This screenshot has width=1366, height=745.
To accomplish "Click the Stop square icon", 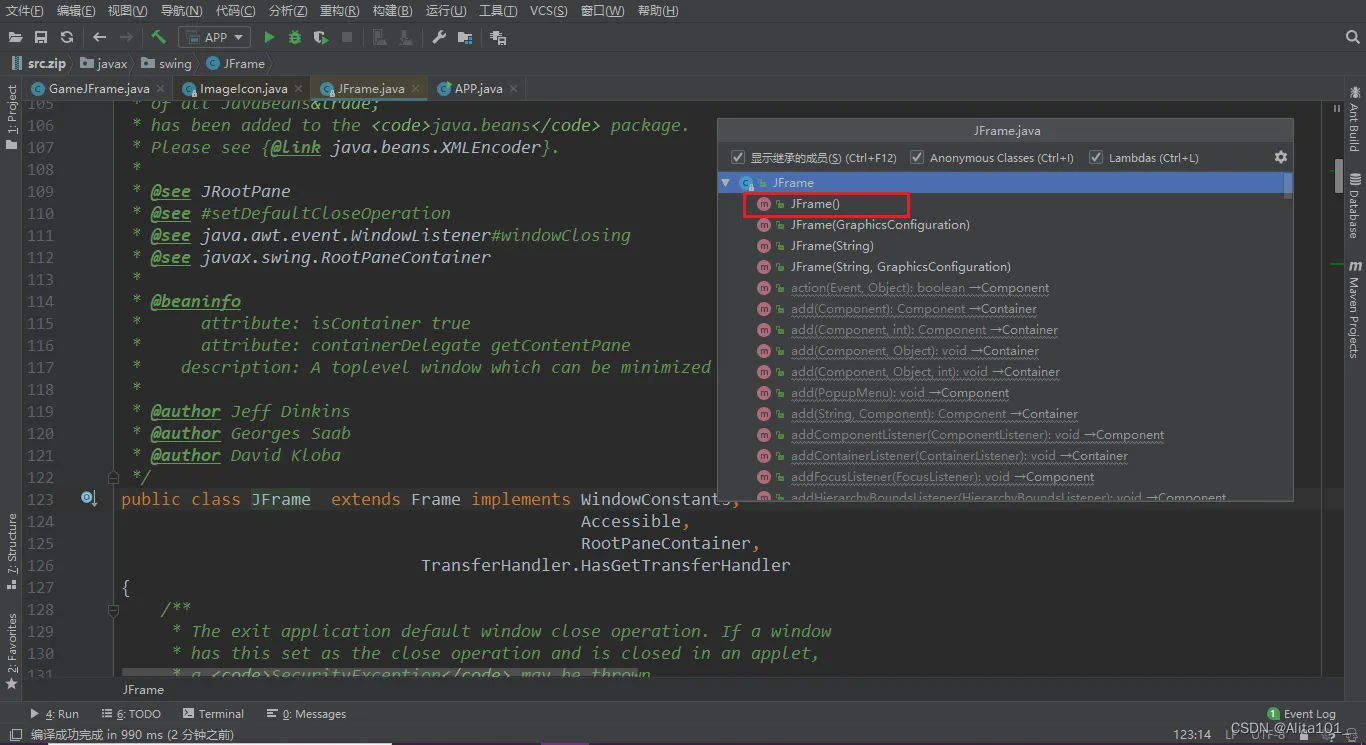I will (347, 37).
